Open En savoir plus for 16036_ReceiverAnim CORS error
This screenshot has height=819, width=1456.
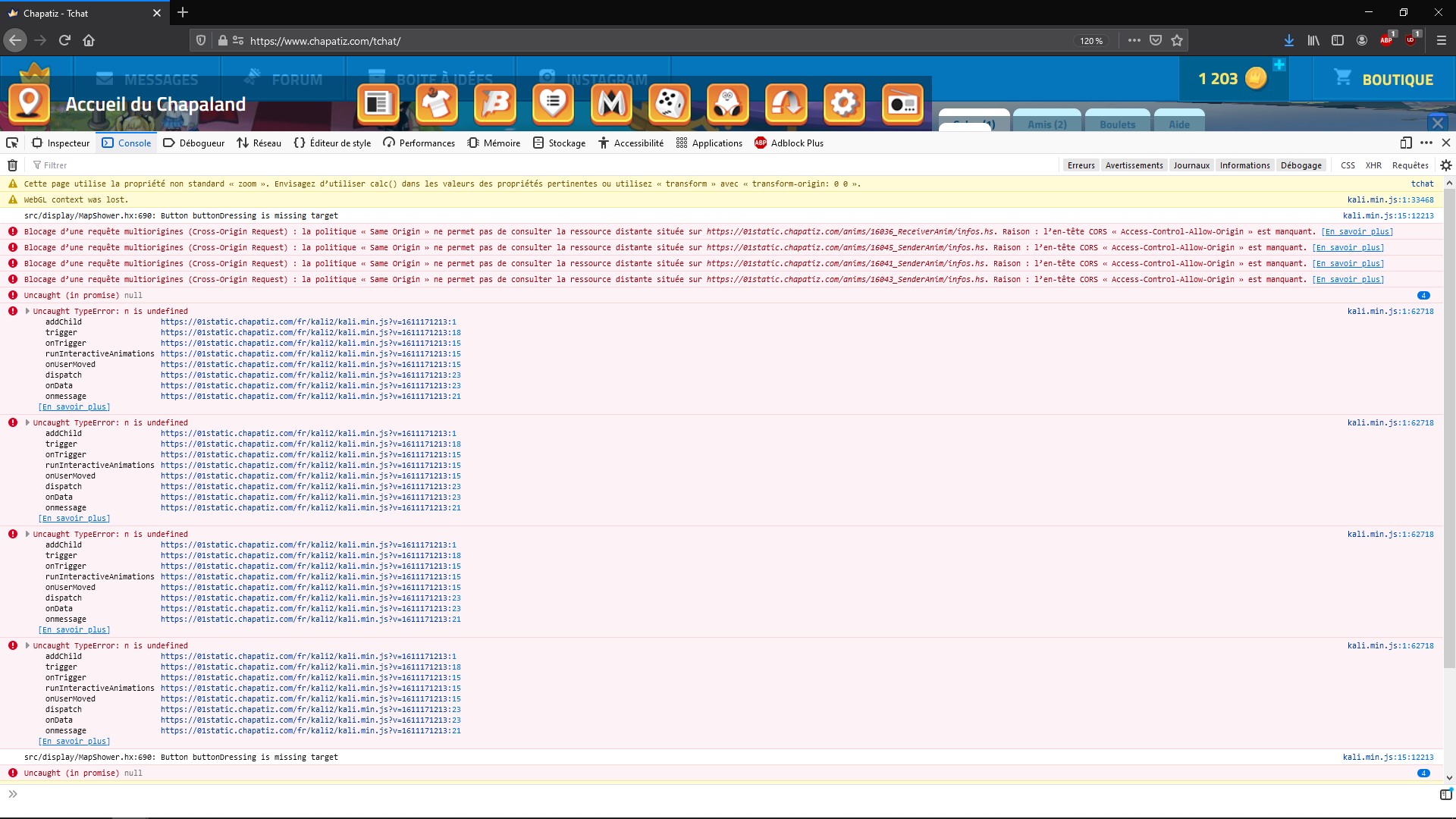pyautogui.click(x=1357, y=231)
